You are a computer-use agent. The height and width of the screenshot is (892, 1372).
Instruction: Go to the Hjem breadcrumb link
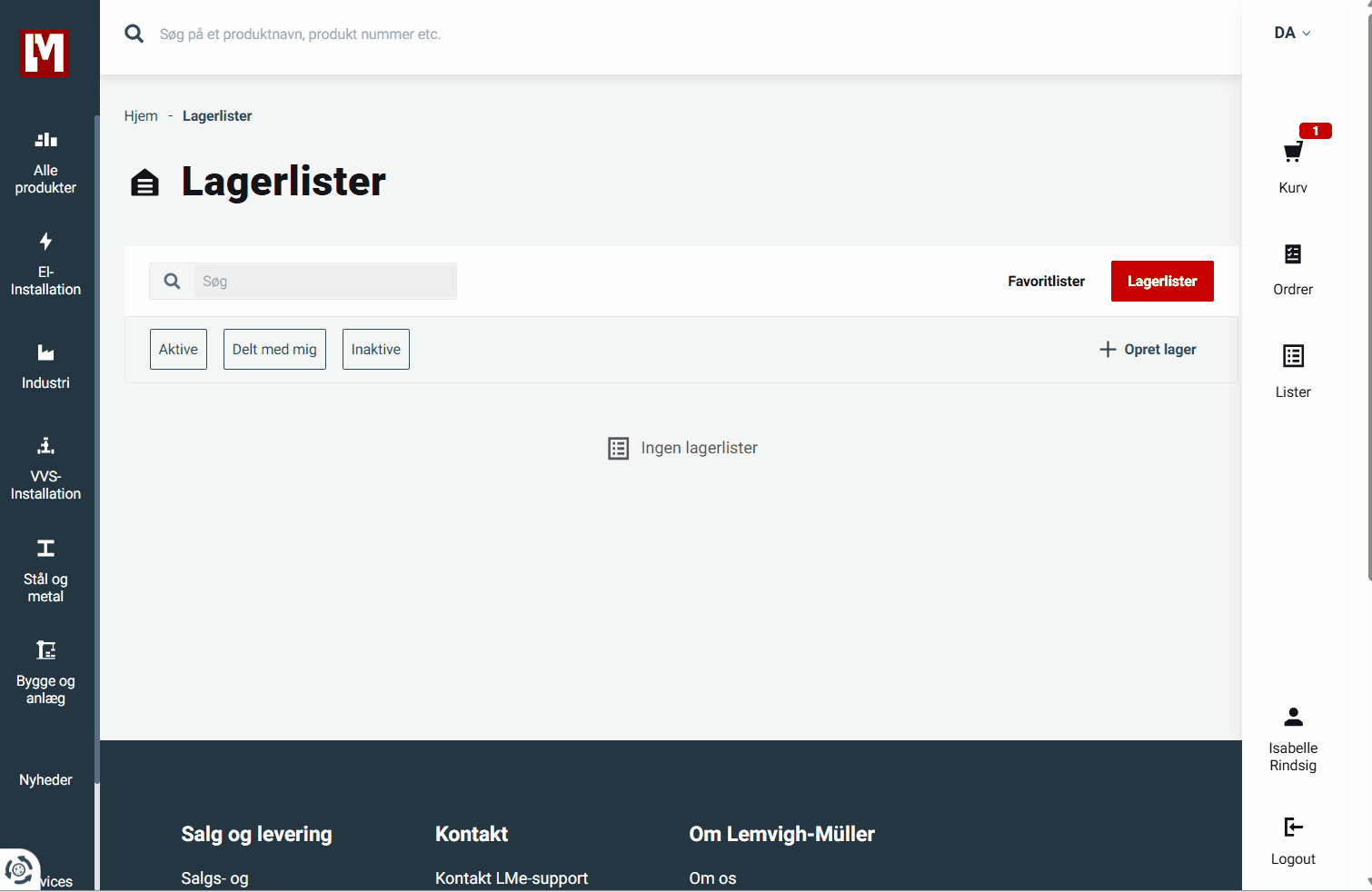click(x=141, y=116)
